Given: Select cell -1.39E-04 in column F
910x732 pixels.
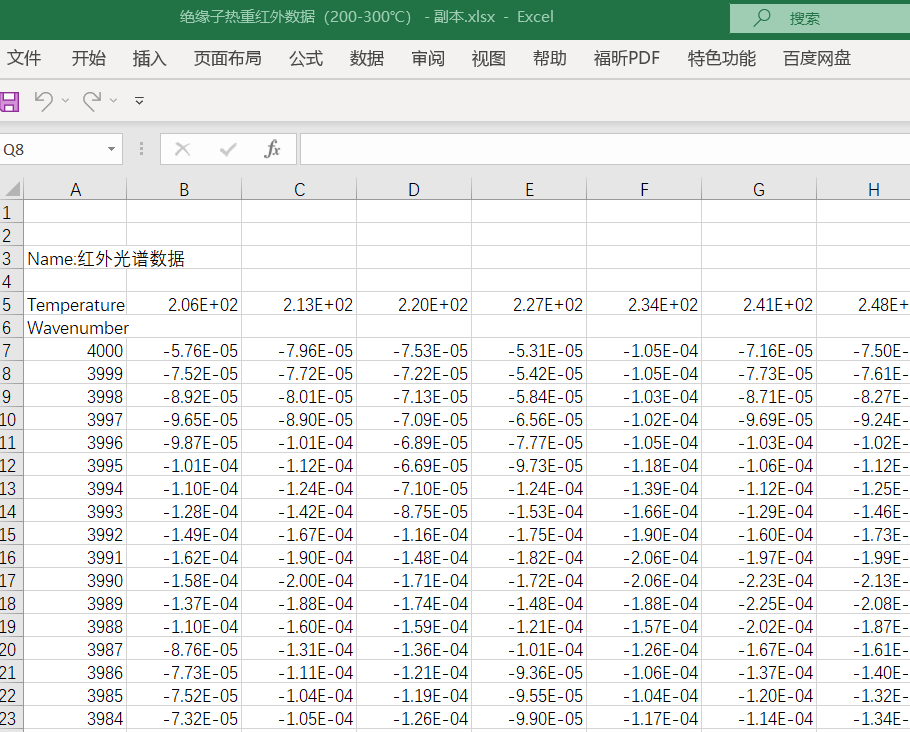Looking at the screenshot, I should pos(644,488).
